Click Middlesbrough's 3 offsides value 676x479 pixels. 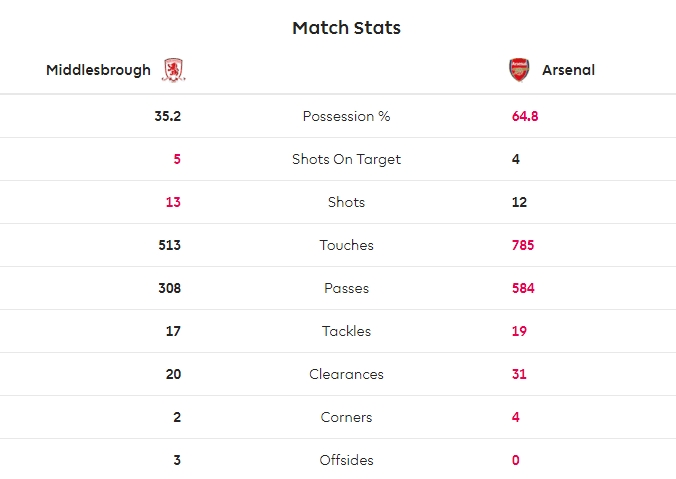tap(177, 460)
